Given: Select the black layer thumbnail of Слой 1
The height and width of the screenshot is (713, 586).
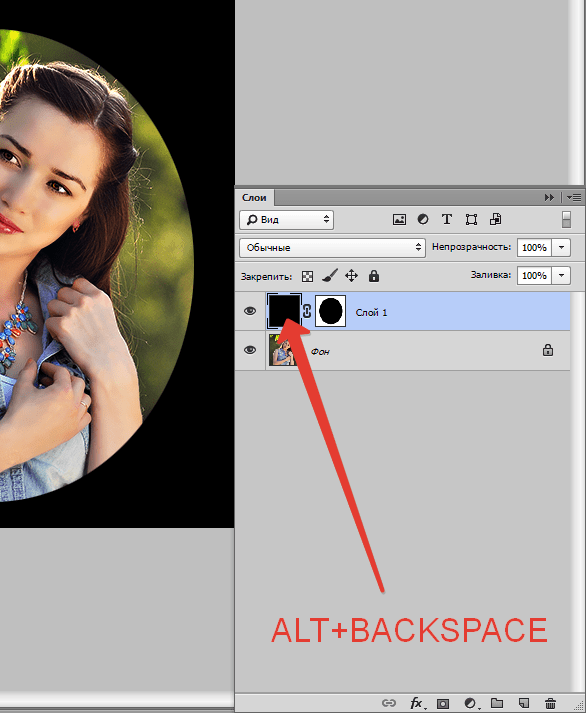Looking at the screenshot, I should tap(284, 311).
